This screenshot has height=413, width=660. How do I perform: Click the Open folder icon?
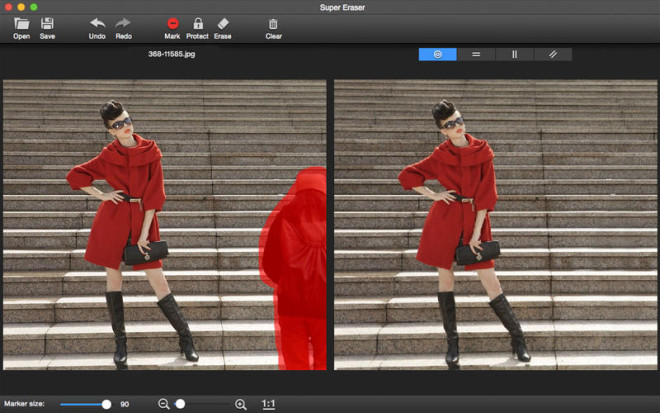tap(21, 24)
